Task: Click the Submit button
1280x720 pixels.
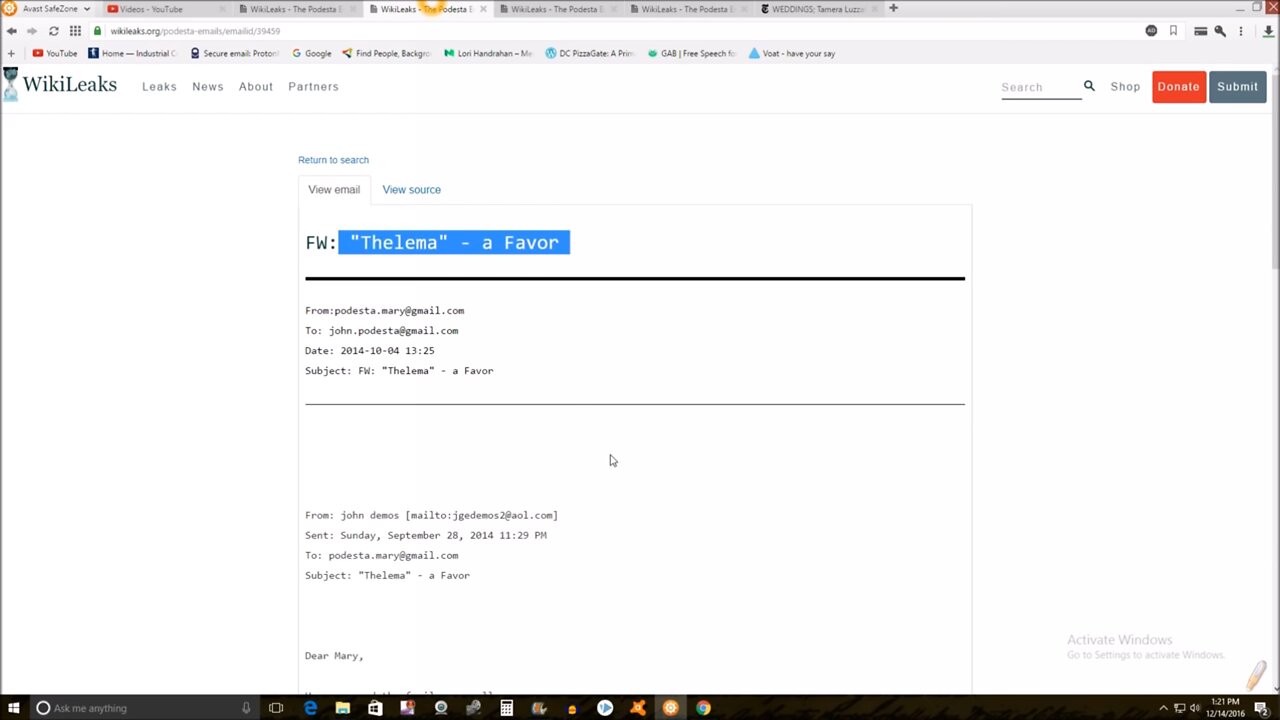Action: pyautogui.click(x=1237, y=86)
